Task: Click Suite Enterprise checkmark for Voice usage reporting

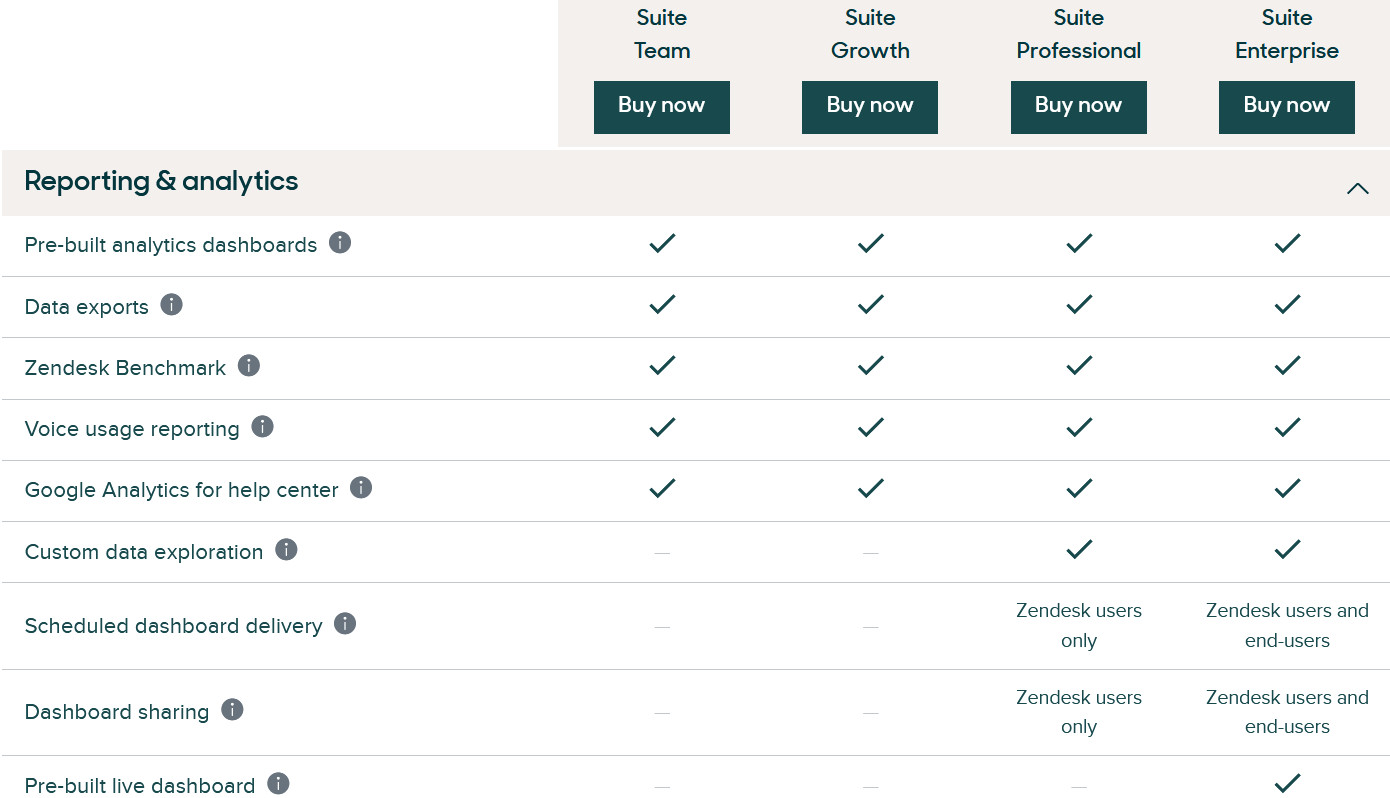Action: (x=1287, y=427)
